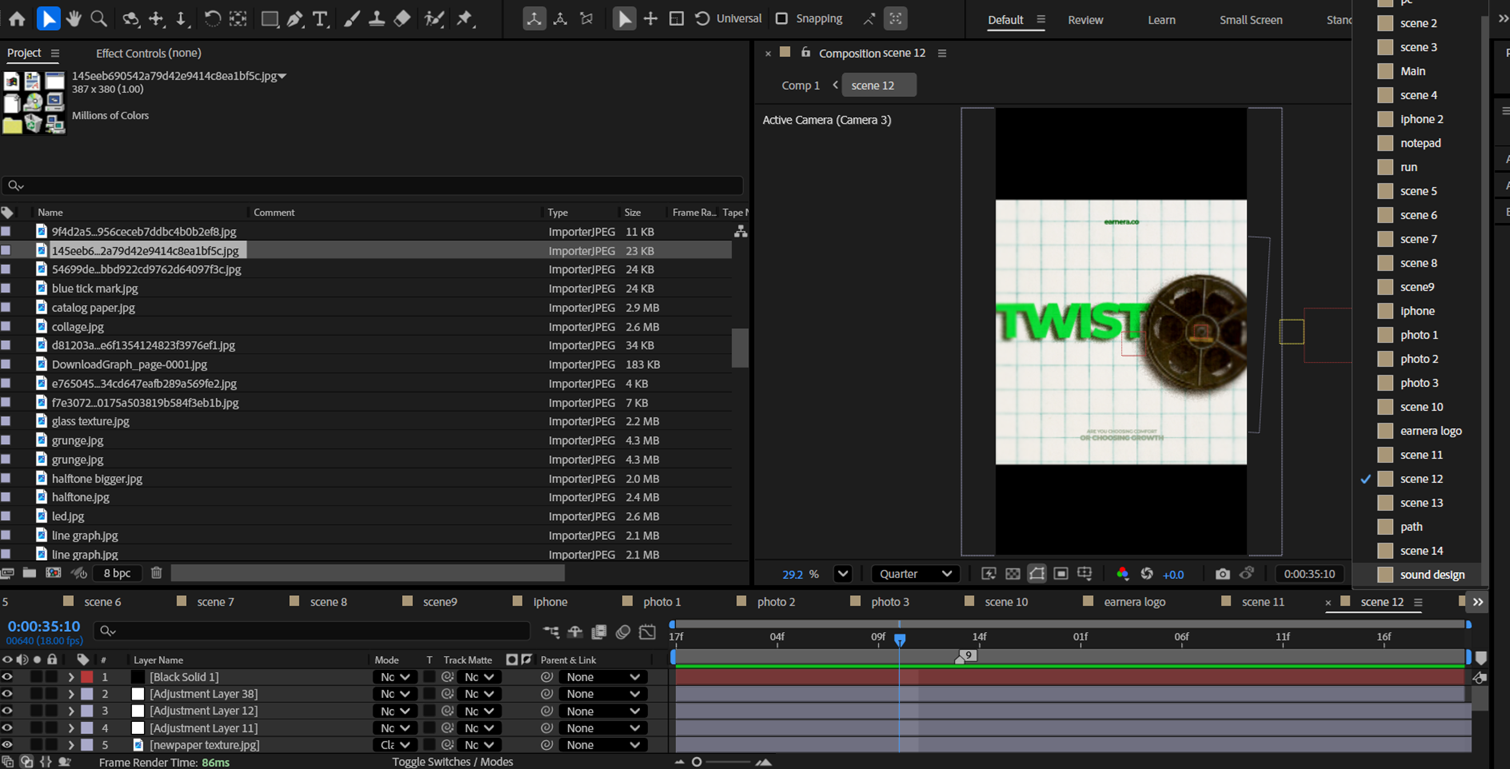
Task: Switch to the scene 11 timeline tab
Action: (1262, 602)
